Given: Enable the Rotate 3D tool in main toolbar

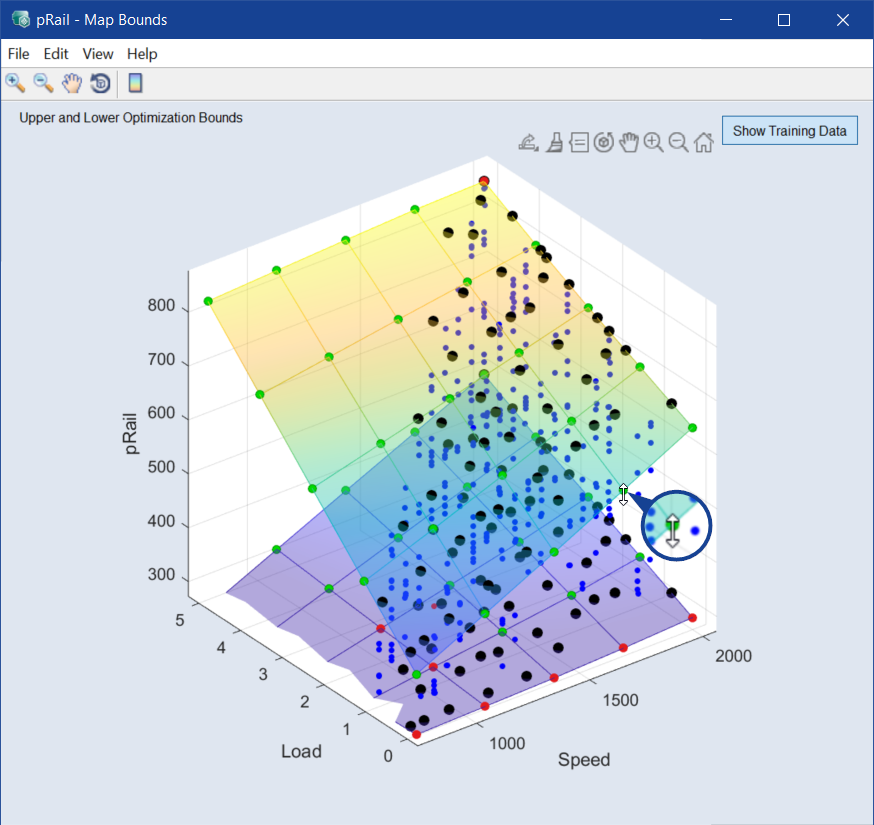Looking at the screenshot, I should [x=100, y=83].
